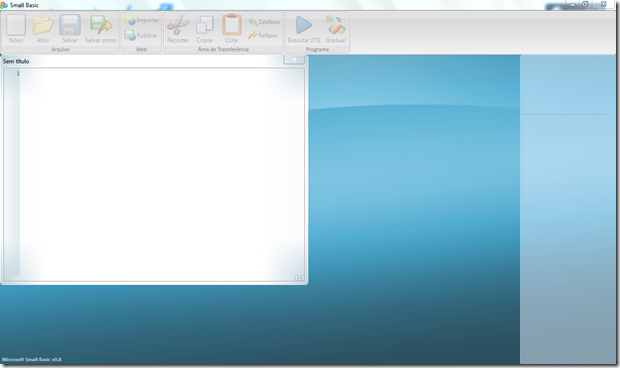Cut selection with Recortar
Screen dimensions: 620x368
[178, 29]
